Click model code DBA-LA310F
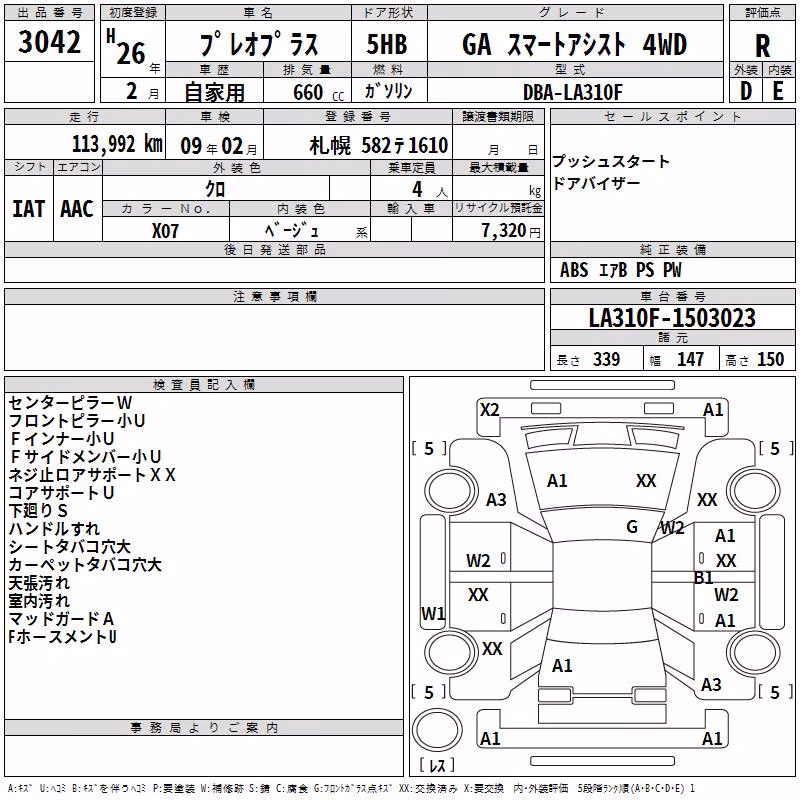800x800 pixels. point(573,92)
